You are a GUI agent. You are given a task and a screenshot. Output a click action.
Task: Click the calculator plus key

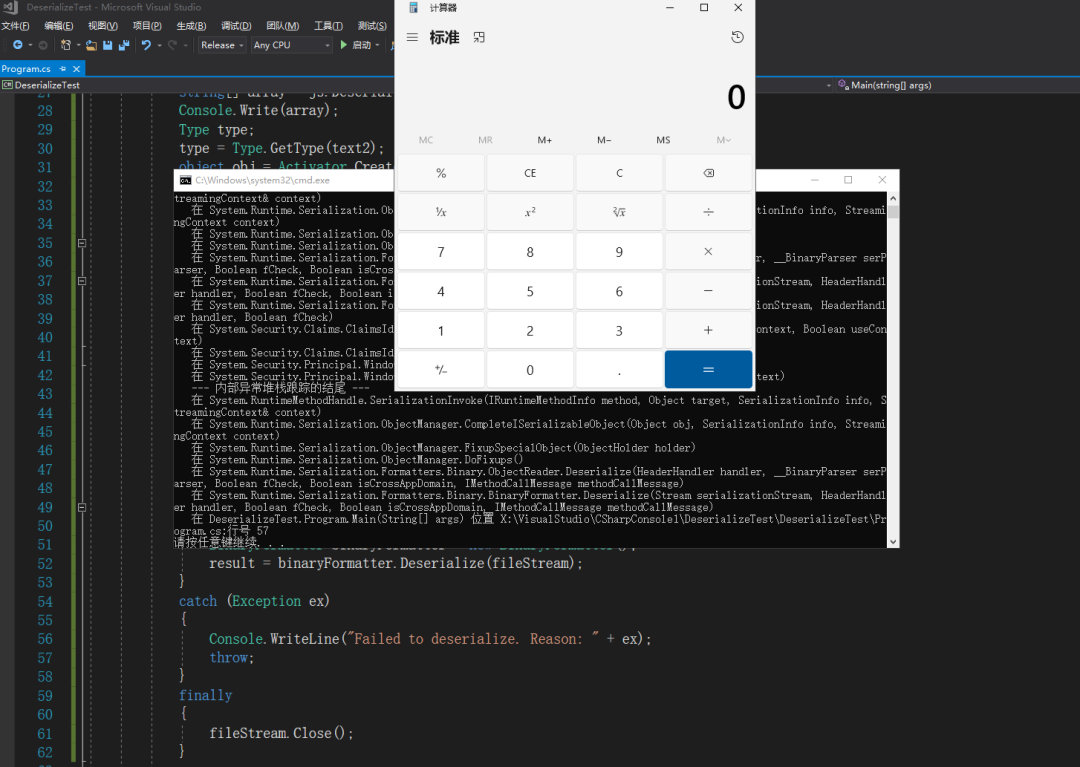(708, 330)
